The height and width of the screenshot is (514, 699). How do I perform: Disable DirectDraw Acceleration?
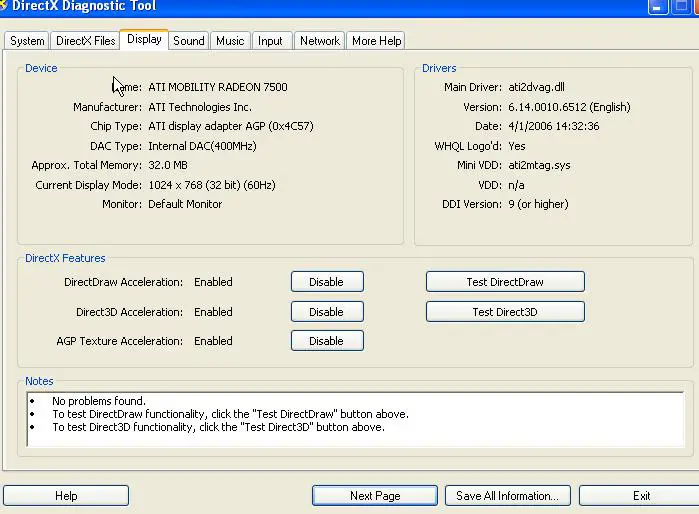[326, 282]
